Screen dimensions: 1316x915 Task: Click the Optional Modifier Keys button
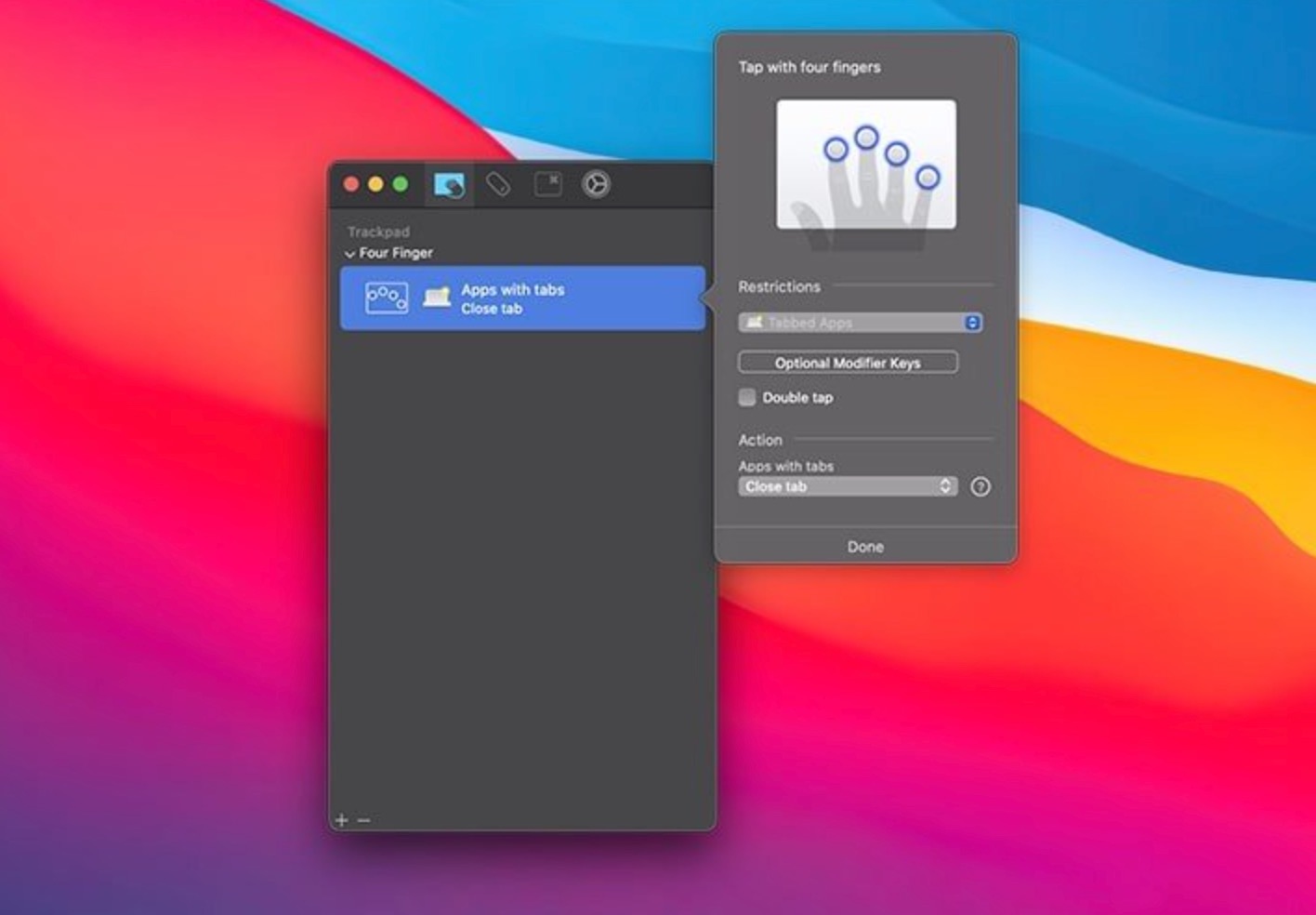pos(847,363)
